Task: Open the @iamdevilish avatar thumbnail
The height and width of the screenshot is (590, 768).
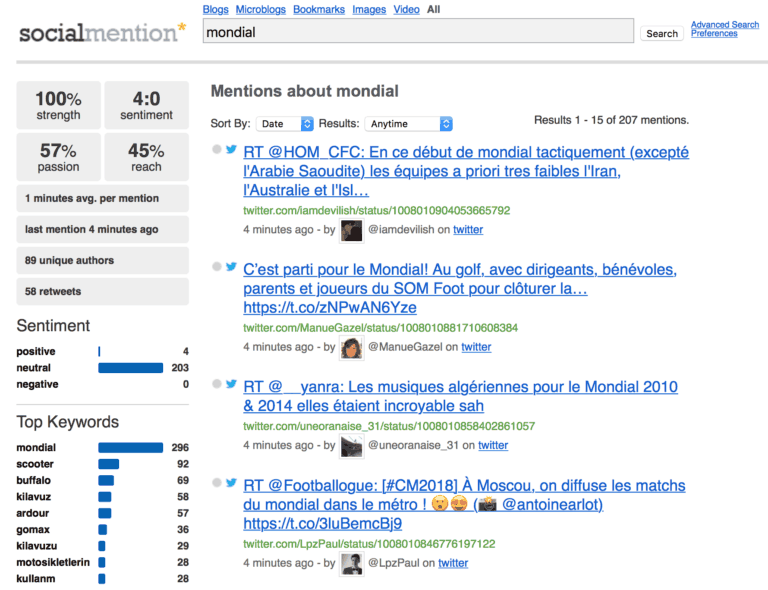Action: [351, 230]
